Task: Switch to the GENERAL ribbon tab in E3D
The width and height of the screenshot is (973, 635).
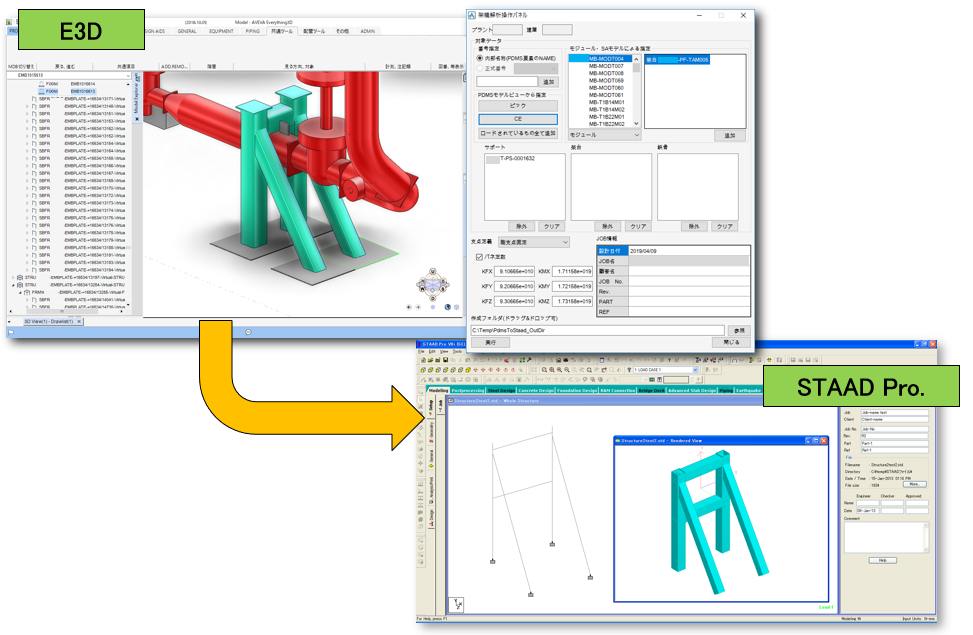Action: point(187,31)
